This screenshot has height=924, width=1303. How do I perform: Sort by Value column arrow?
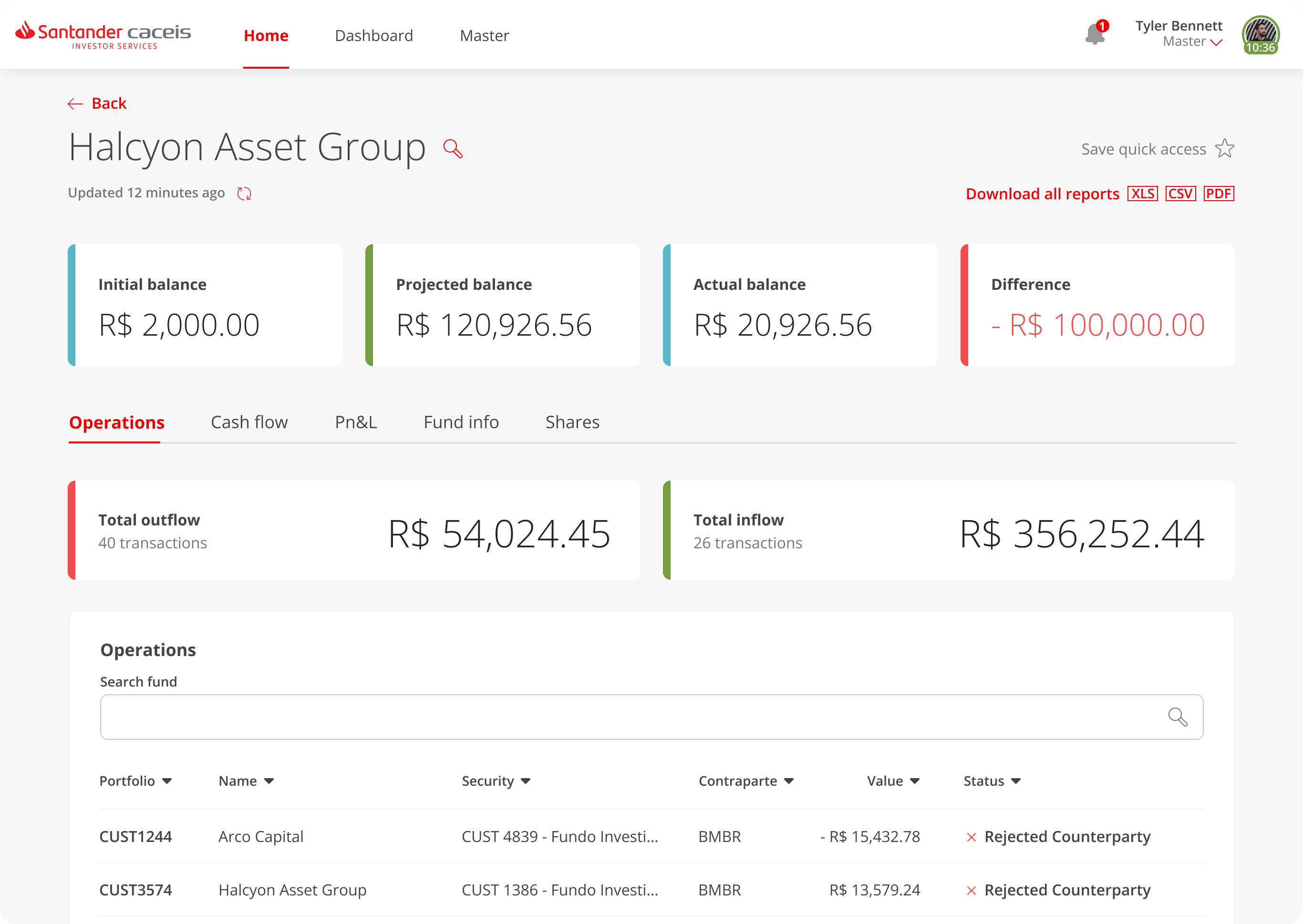tap(914, 781)
